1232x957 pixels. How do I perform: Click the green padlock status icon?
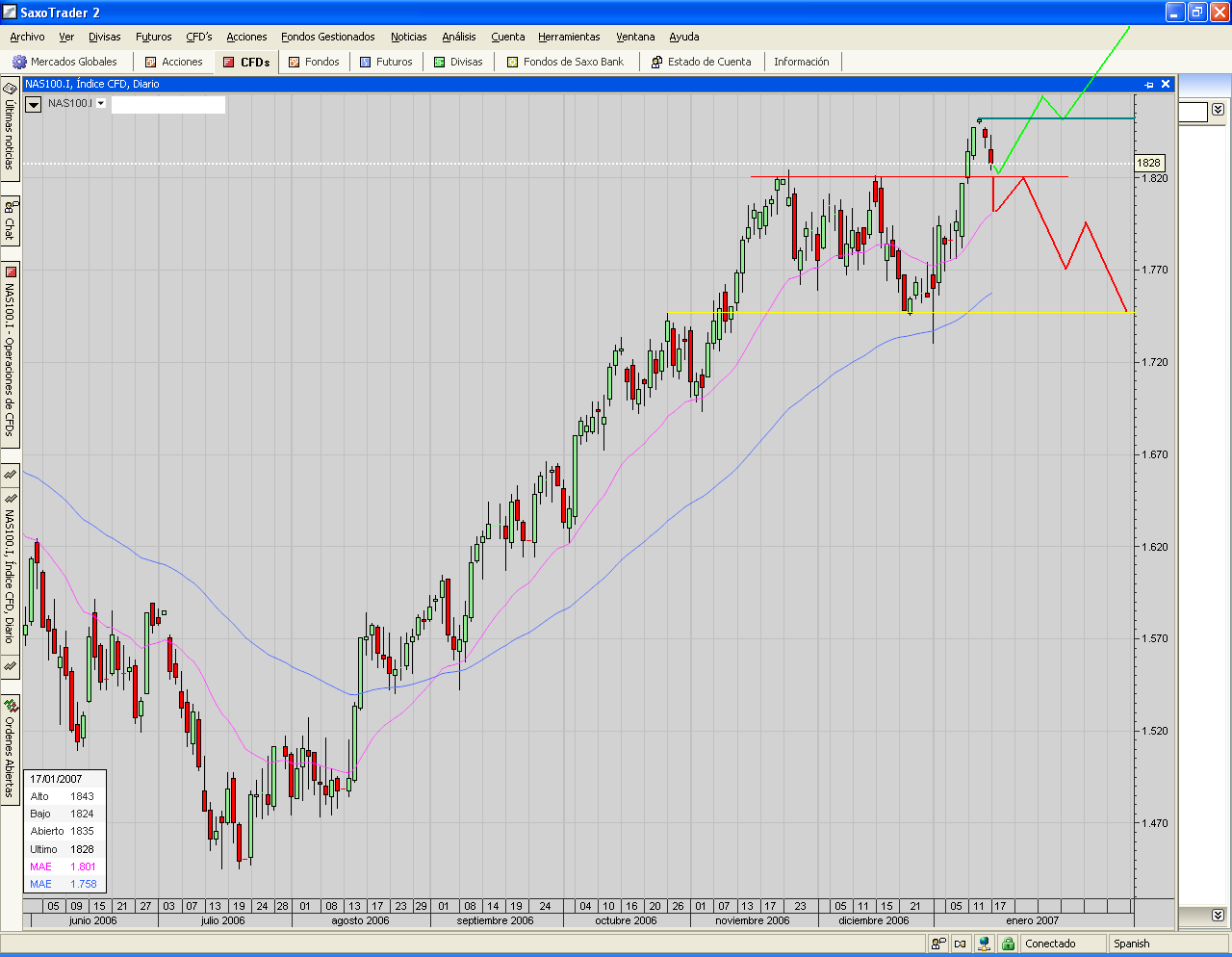[1007, 944]
